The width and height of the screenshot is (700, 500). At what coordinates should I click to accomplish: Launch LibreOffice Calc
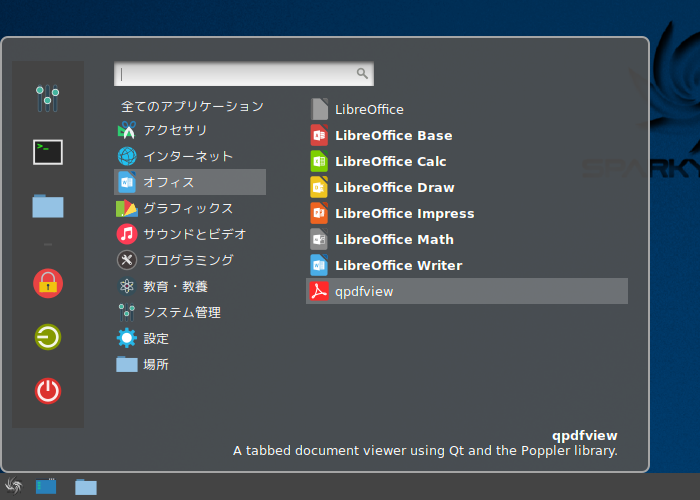pyautogui.click(x=467, y=162)
